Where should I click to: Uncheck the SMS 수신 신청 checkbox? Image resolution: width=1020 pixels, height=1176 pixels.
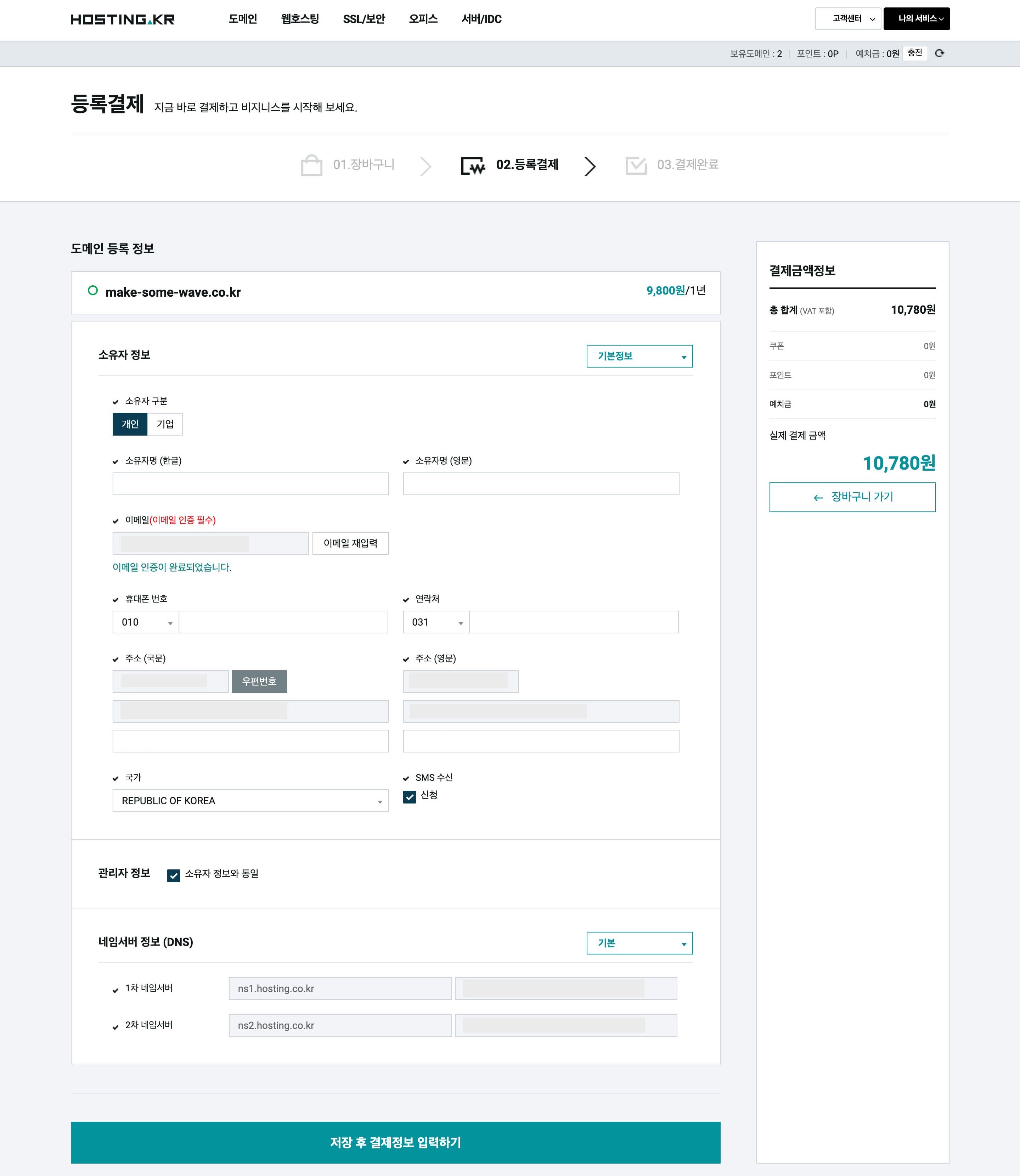(409, 797)
